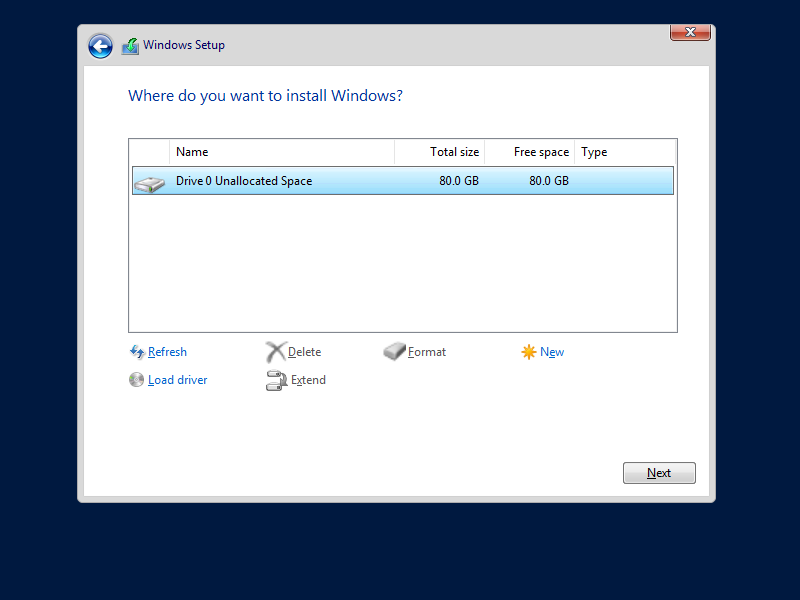Click the Refresh arrows icon
This screenshot has width=800, height=600.
click(137, 352)
